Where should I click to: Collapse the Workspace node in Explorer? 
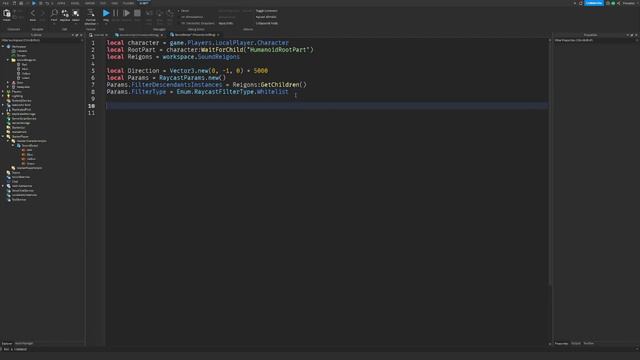click(3, 47)
